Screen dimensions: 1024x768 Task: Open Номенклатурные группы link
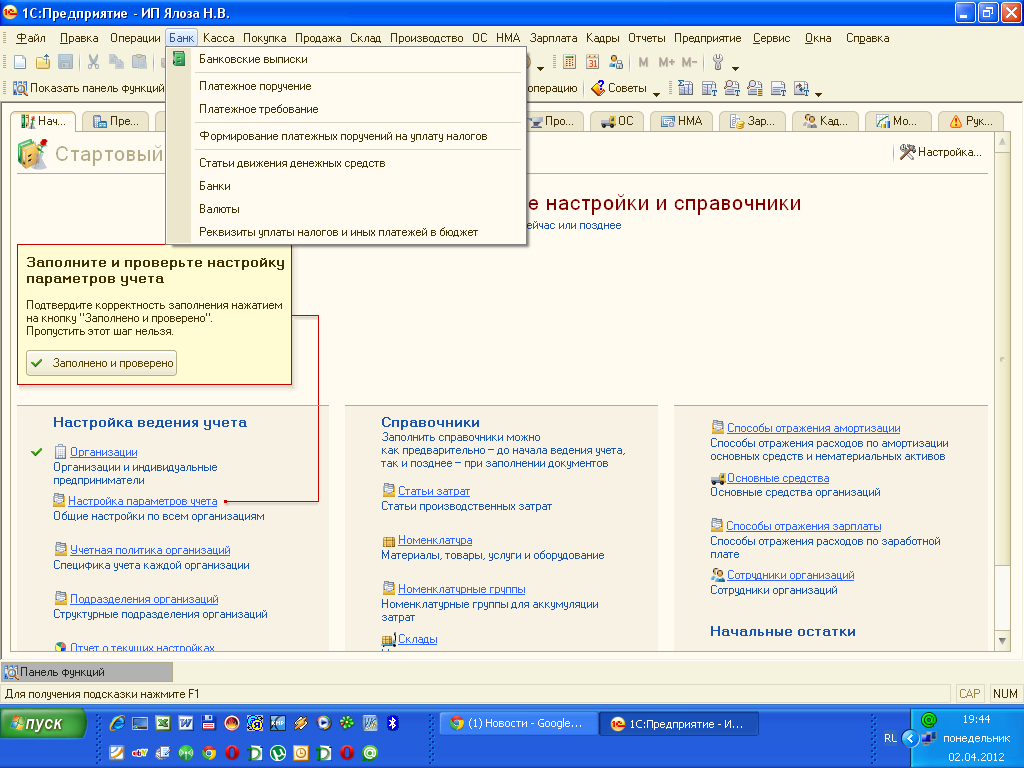pyautogui.click(x=462, y=589)
